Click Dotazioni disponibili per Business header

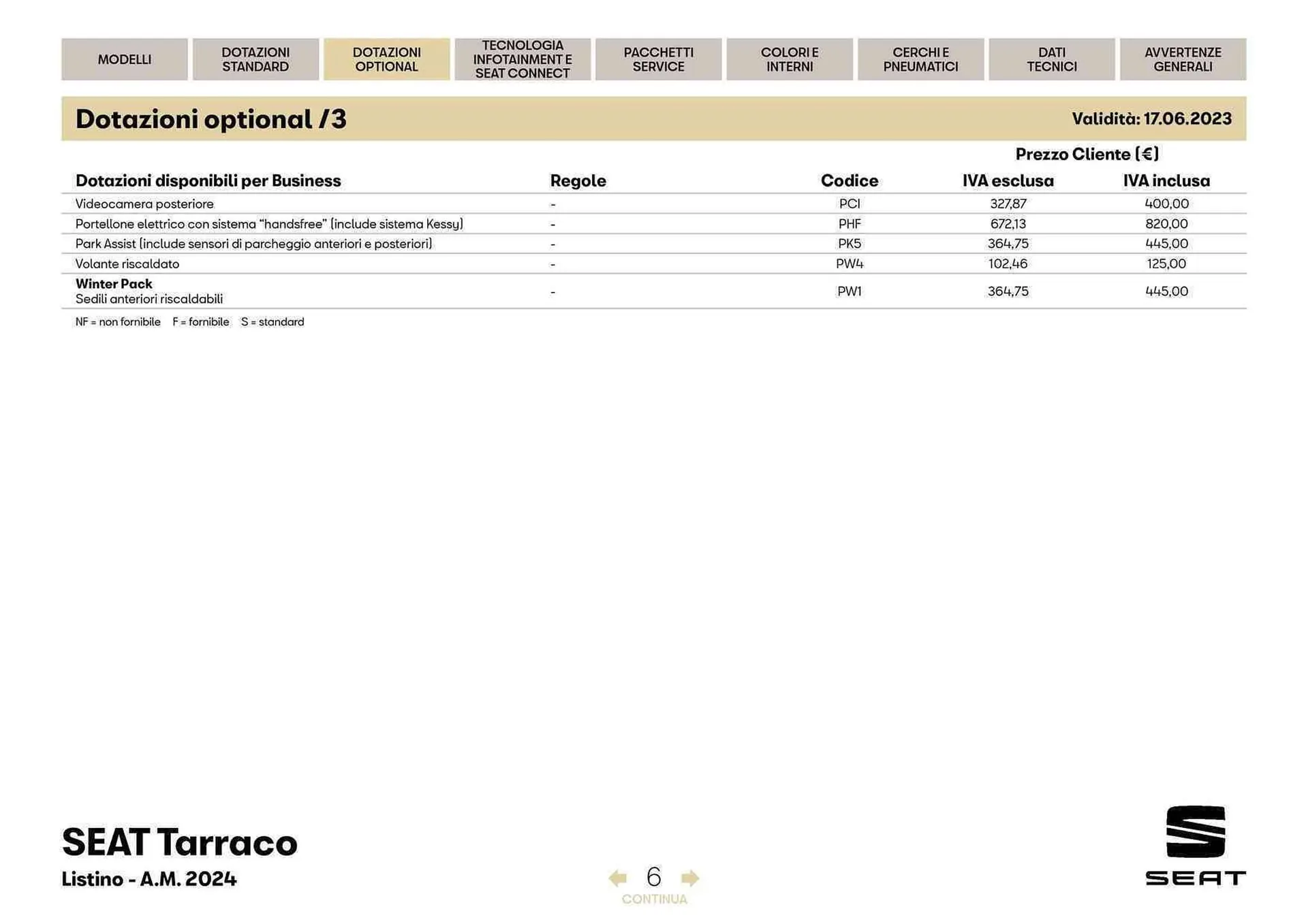pos(208,181)
